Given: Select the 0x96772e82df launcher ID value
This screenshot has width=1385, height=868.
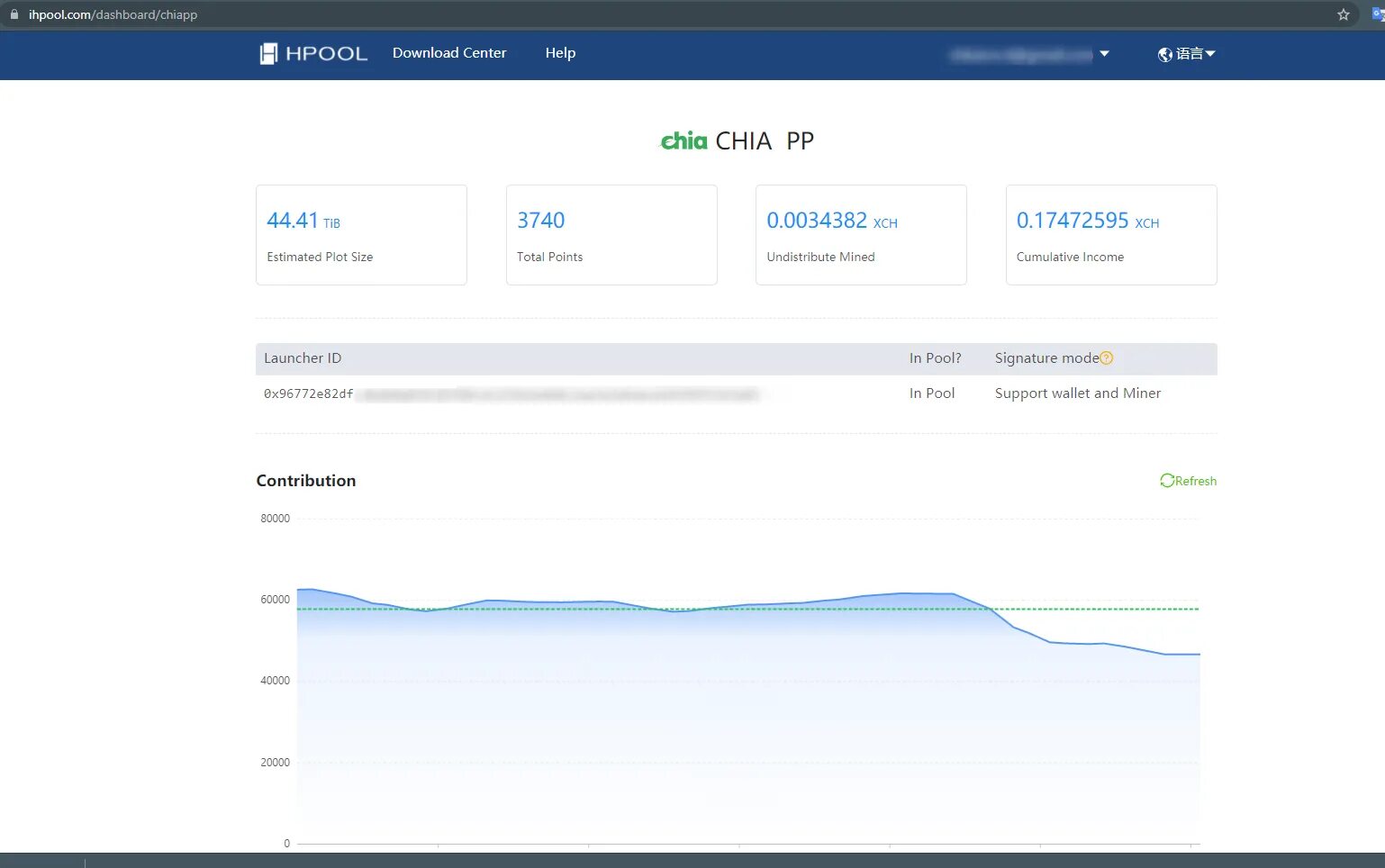Looking at the screenshot, I should [x=308, y=393].
